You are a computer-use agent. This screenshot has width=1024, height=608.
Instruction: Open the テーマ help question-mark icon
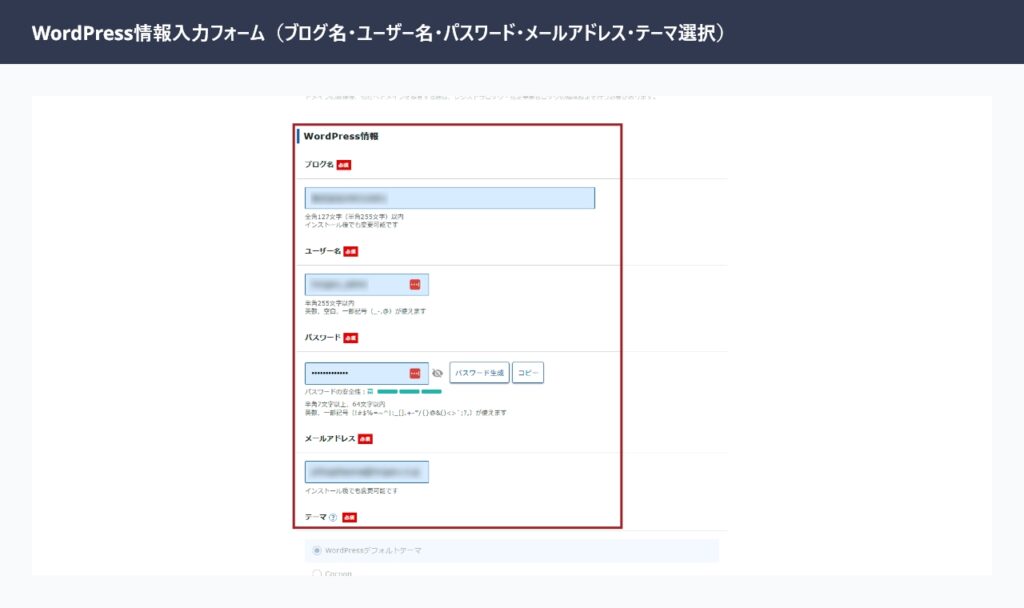click(x=333, y=517)
